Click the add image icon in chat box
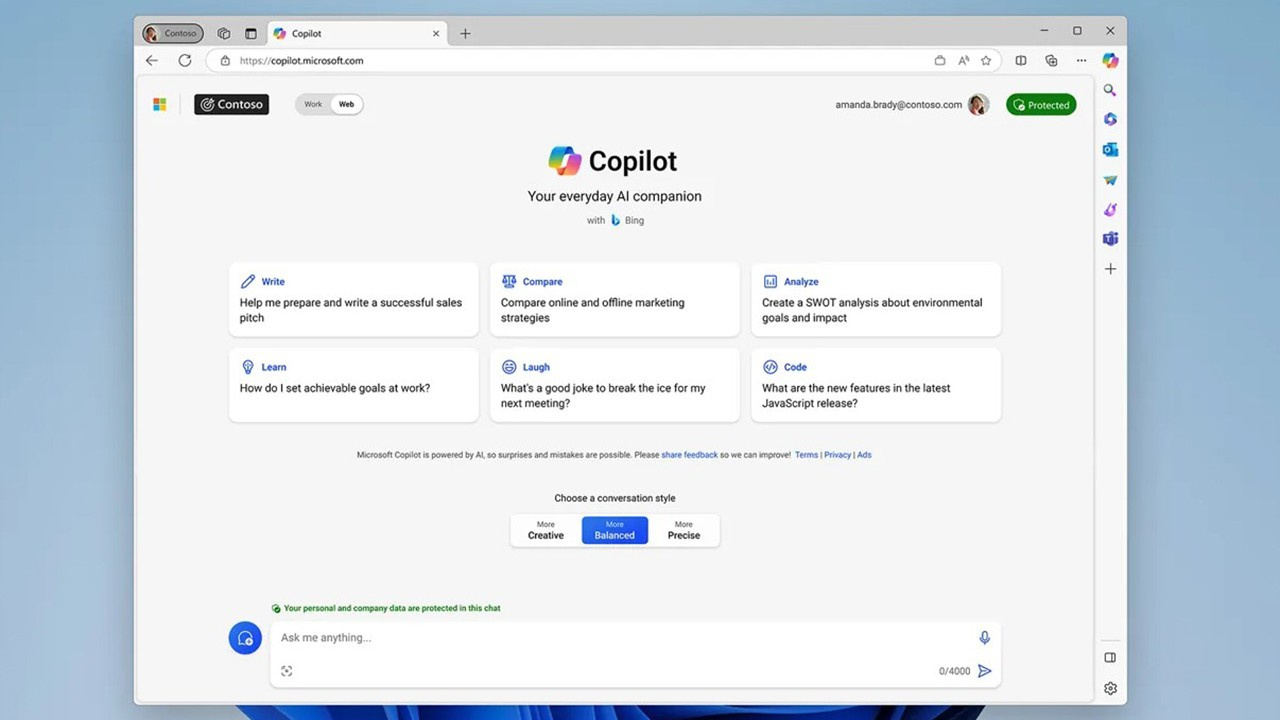The image size is (1280, 720). (287, 671)
